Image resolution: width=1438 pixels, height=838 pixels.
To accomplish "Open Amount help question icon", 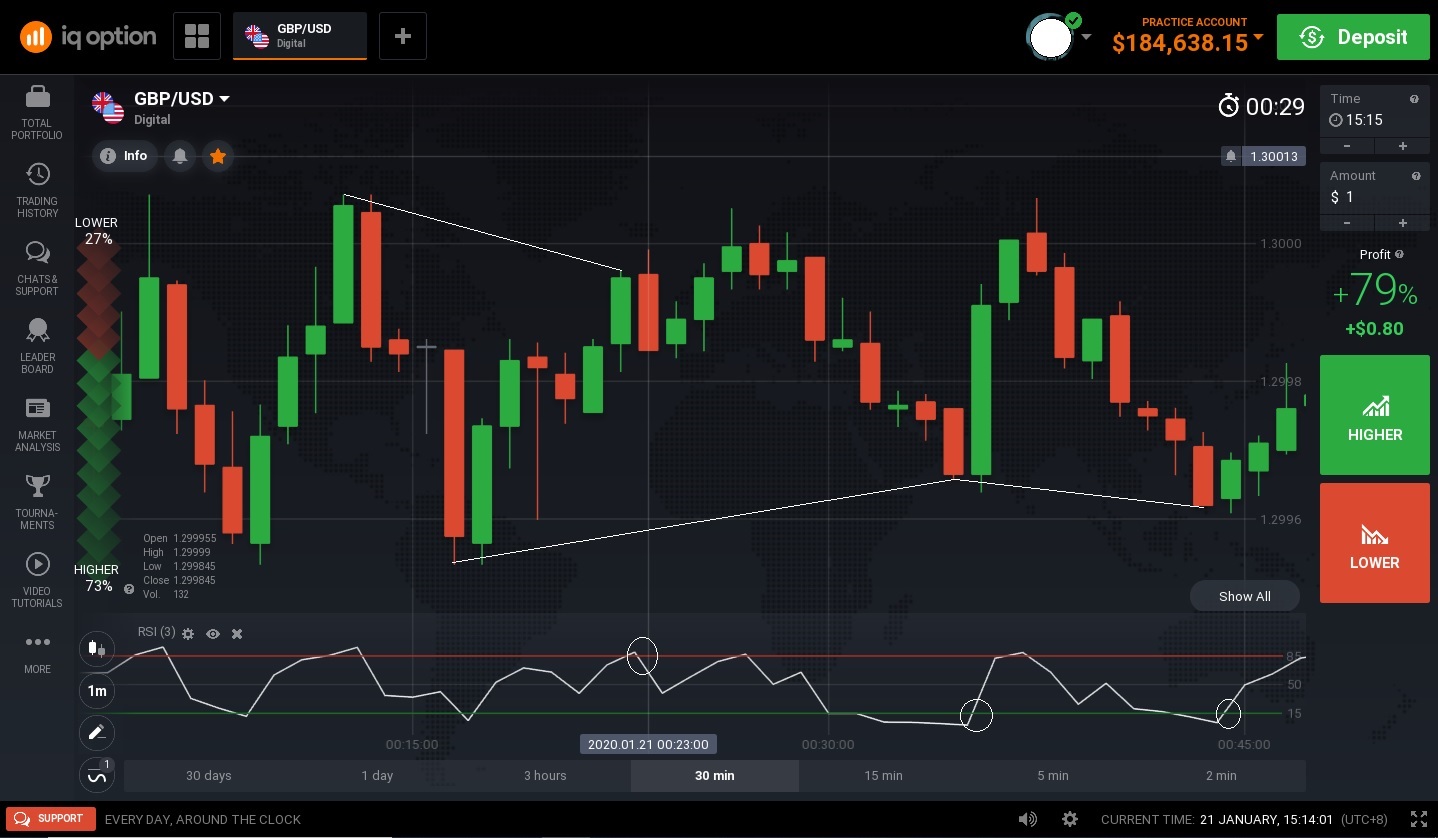I will point(1416,176).
